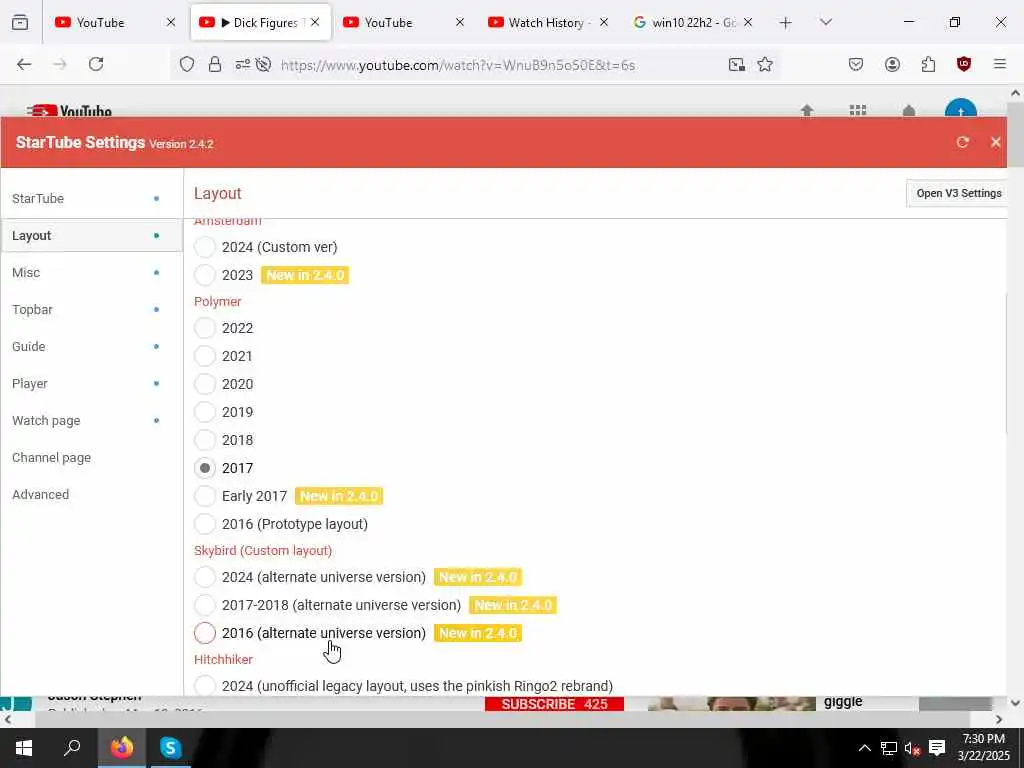Open the Watch page settings category
This screenshot has width=1024, height=768.
point(91,421)
